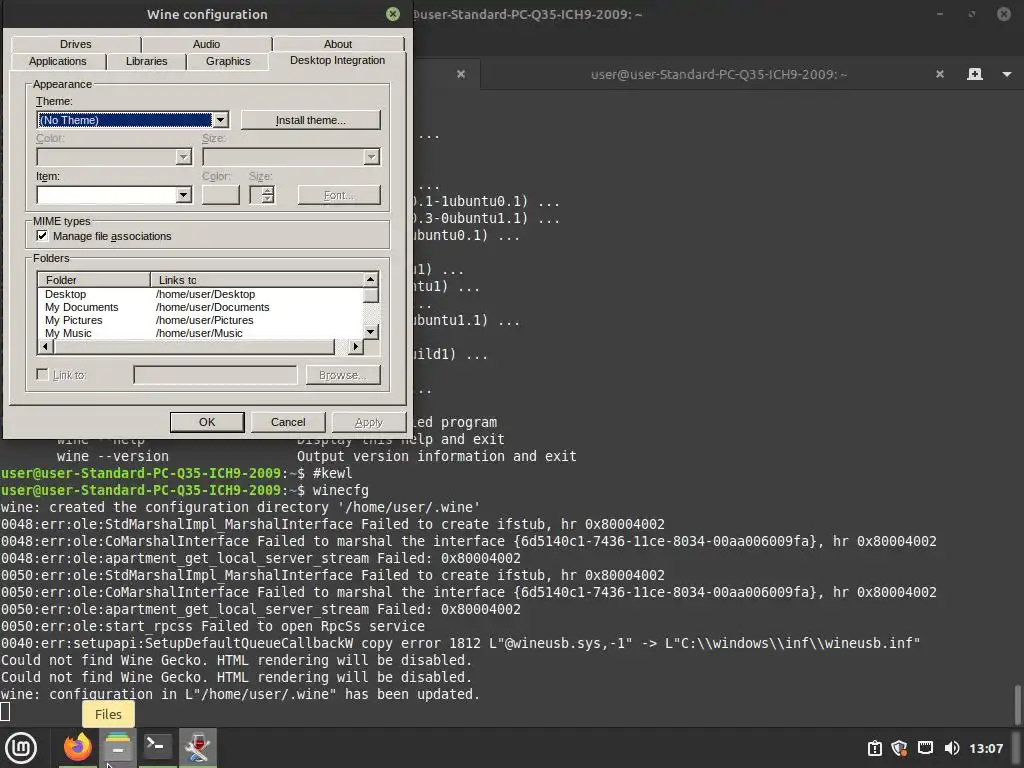Click the Link to path field

click(x=216, y=375)
